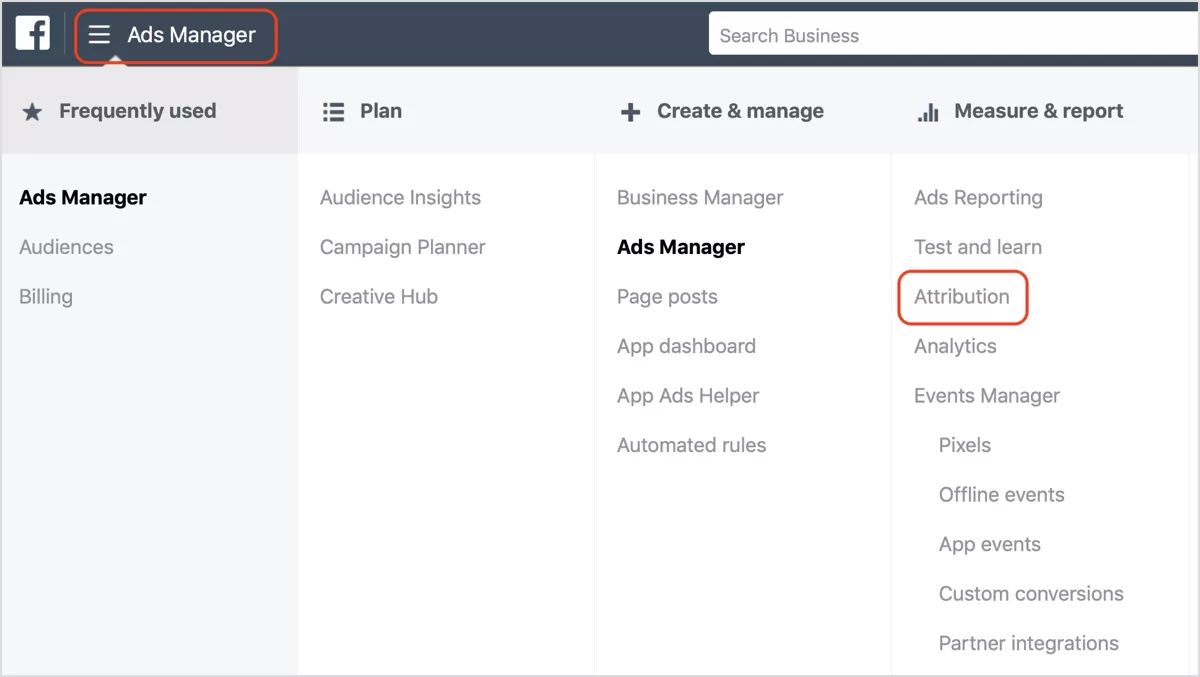This screenshot has width=1200, height=677.
Task: Click the bar chart icon beside Measure & report
Action: 928,112
